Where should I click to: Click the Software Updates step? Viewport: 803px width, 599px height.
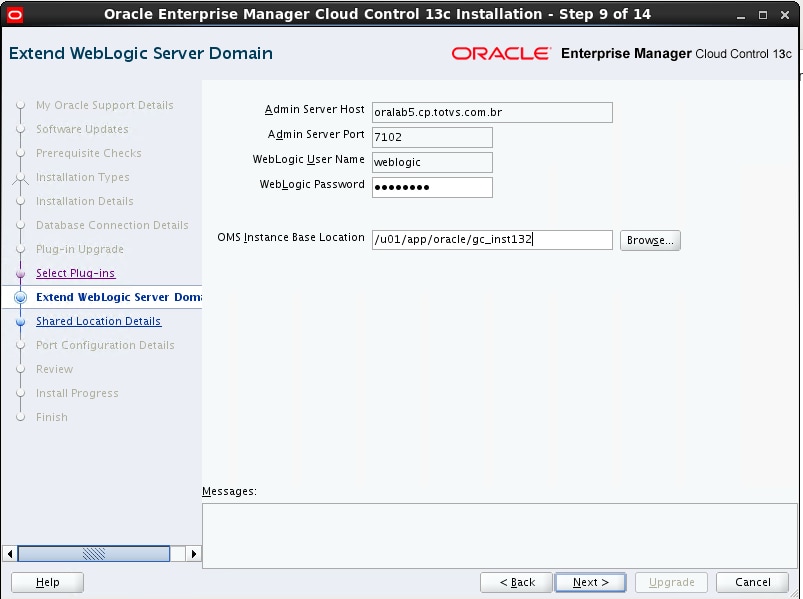coord(82,129)
